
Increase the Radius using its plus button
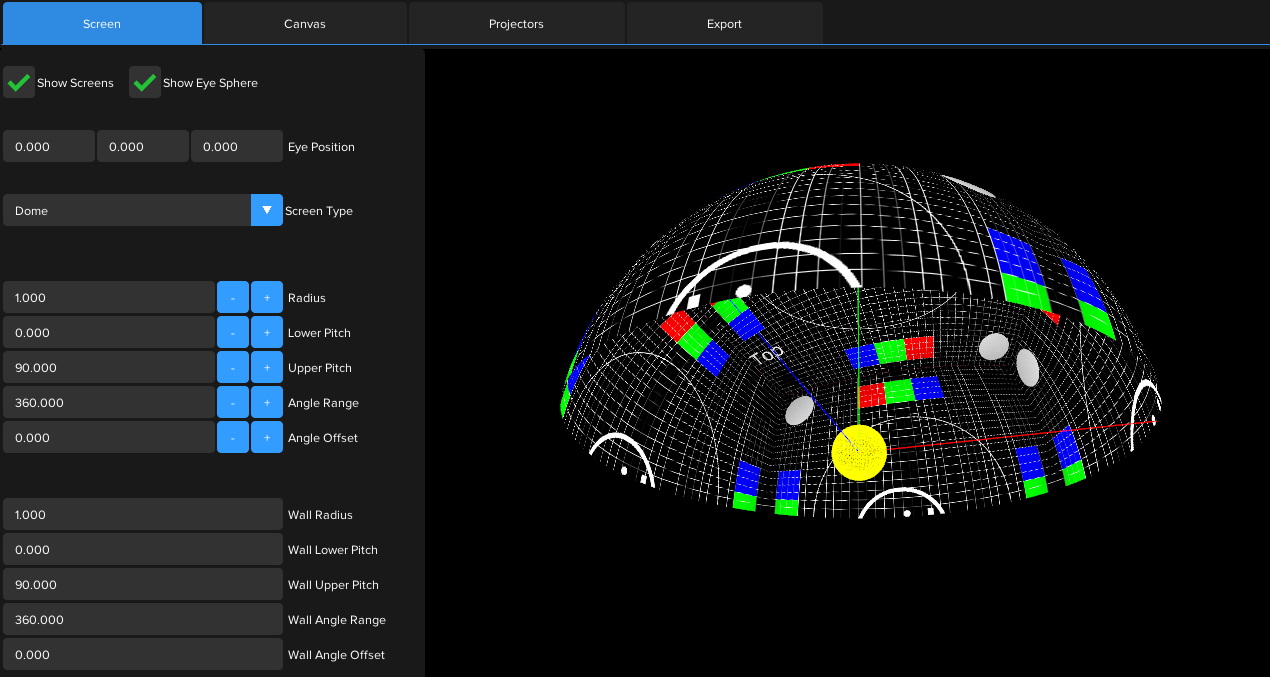266,296
